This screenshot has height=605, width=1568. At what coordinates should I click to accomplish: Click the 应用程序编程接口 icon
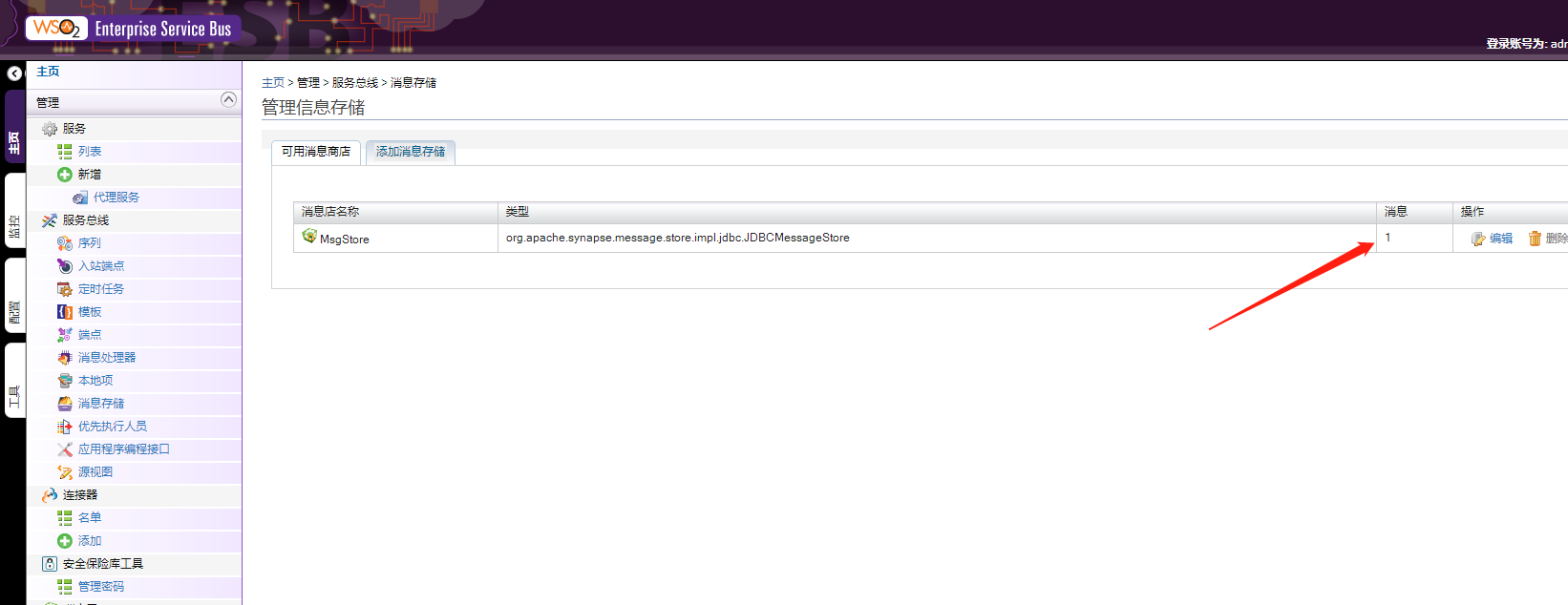coord(65,449)
